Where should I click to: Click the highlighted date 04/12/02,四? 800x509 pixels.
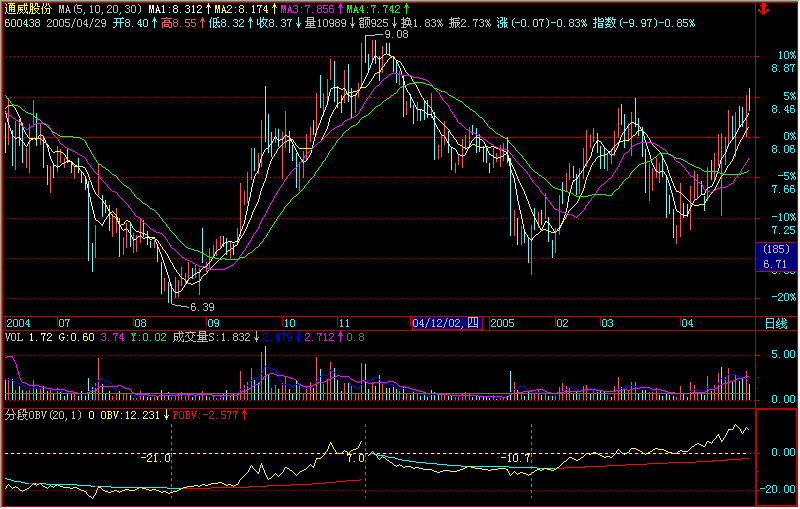446,323
